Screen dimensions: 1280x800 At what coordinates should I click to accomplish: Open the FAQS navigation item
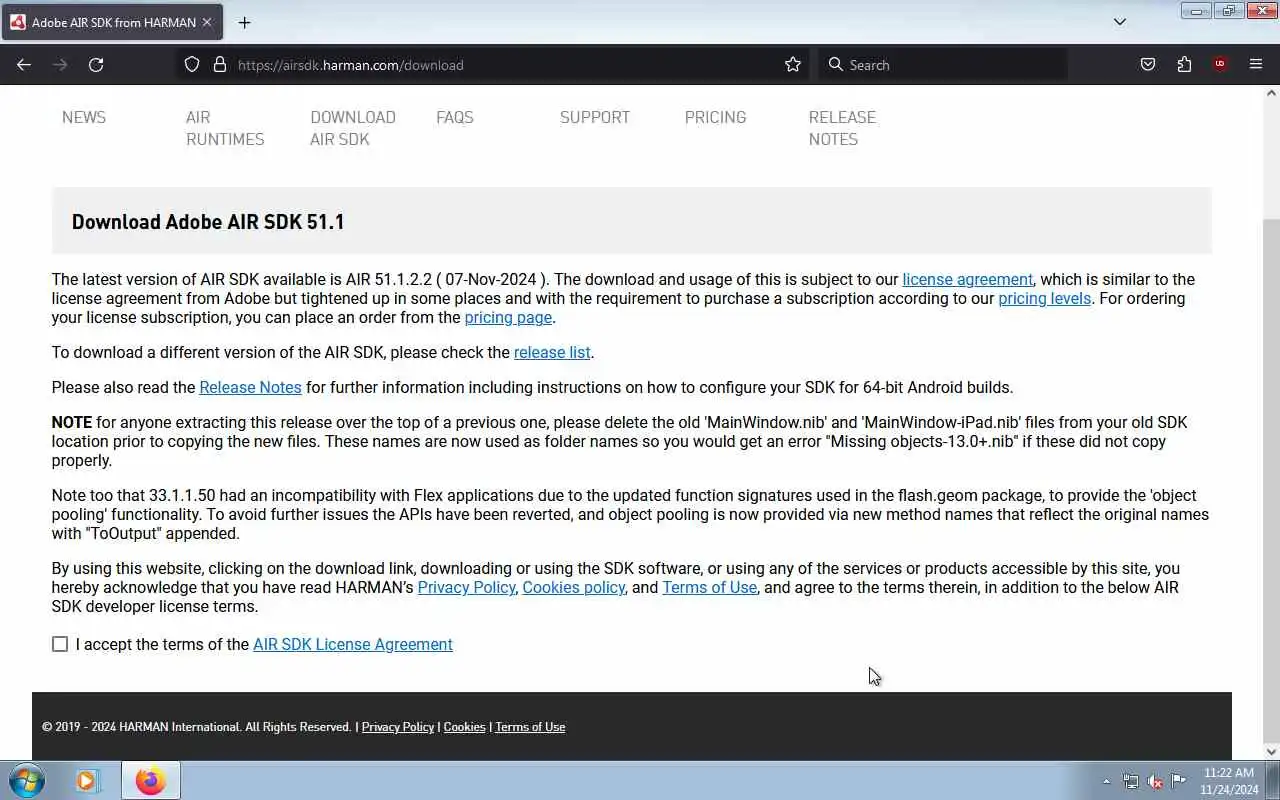pos(455,117)
